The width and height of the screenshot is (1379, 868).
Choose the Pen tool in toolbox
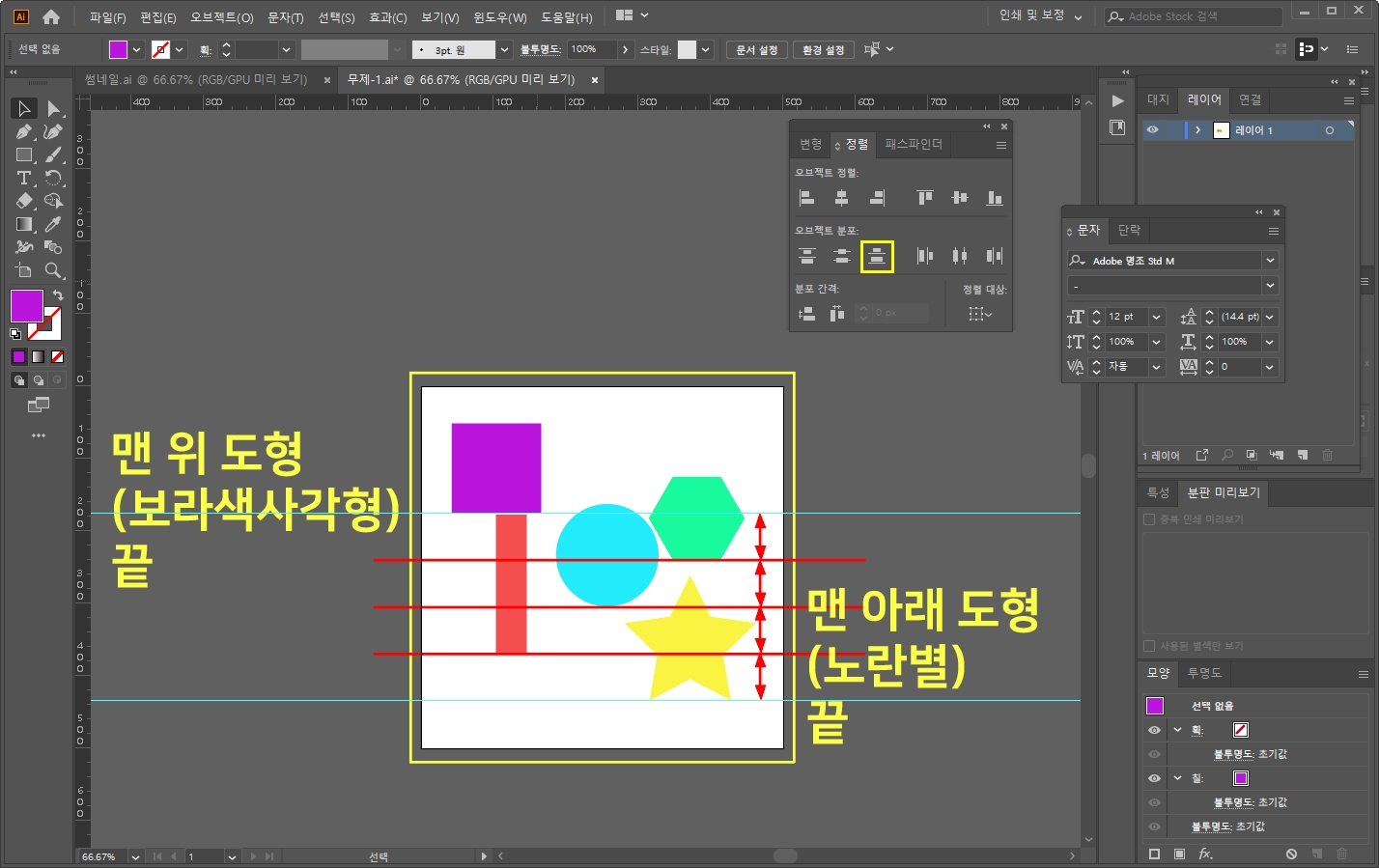point(25,131)
